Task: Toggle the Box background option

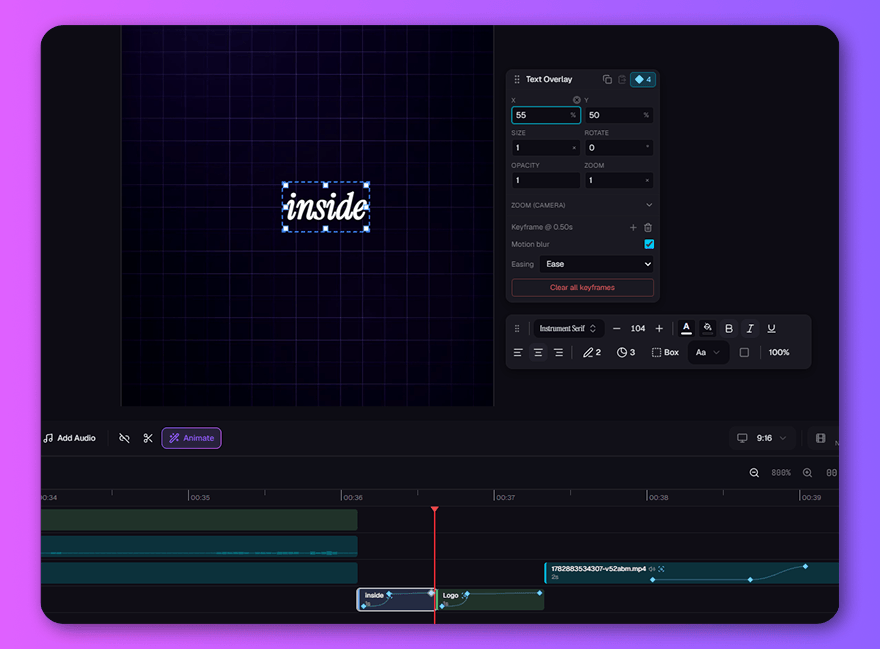Action: [665, 353]
